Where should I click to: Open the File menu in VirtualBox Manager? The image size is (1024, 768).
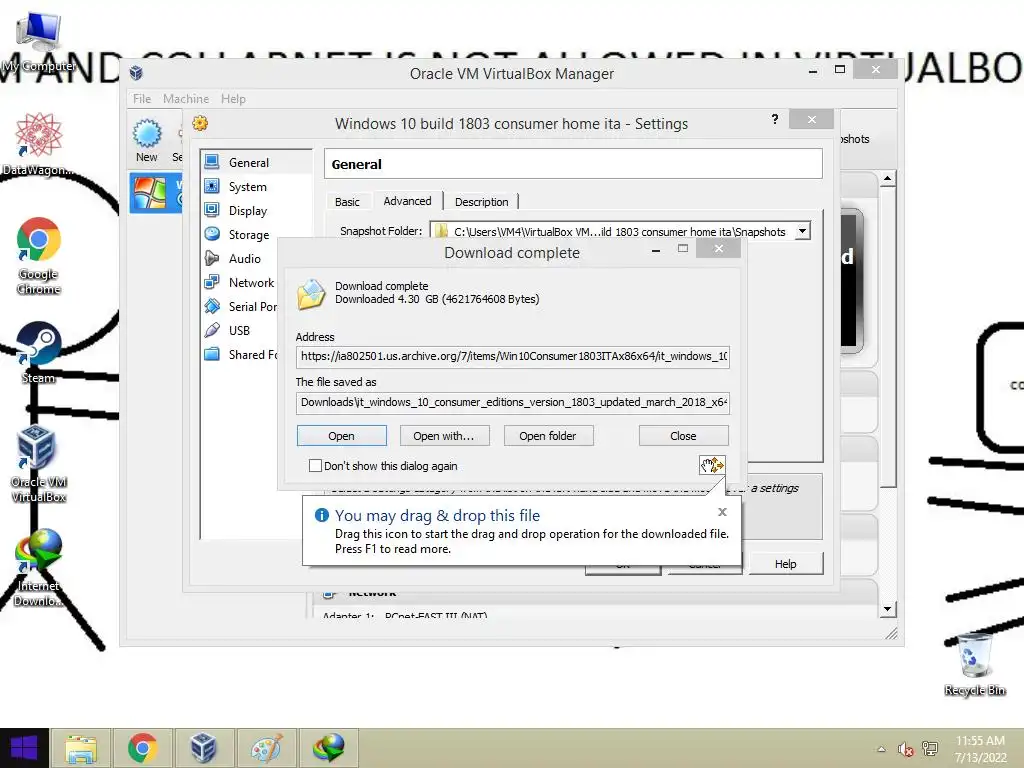pos(142,99)
